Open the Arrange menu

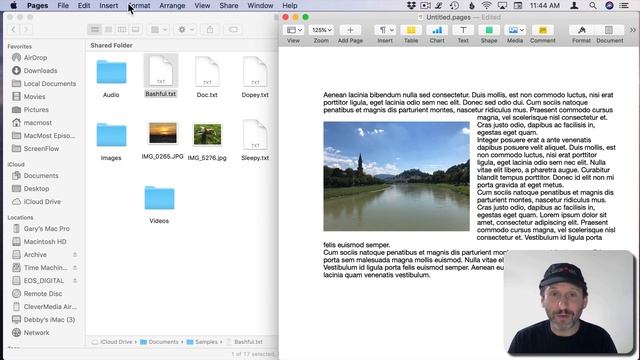pos(172,5)
